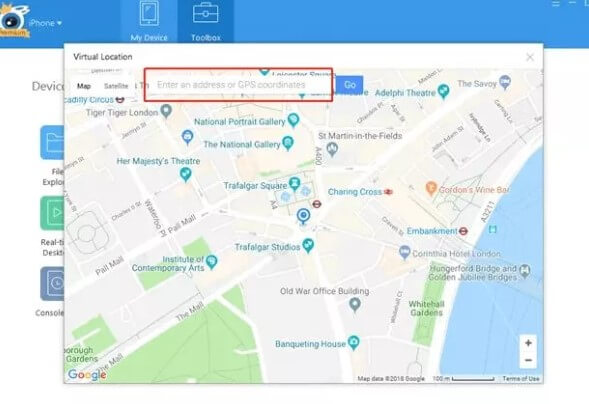Select Tiger Tiger London marker

[166, 111]
